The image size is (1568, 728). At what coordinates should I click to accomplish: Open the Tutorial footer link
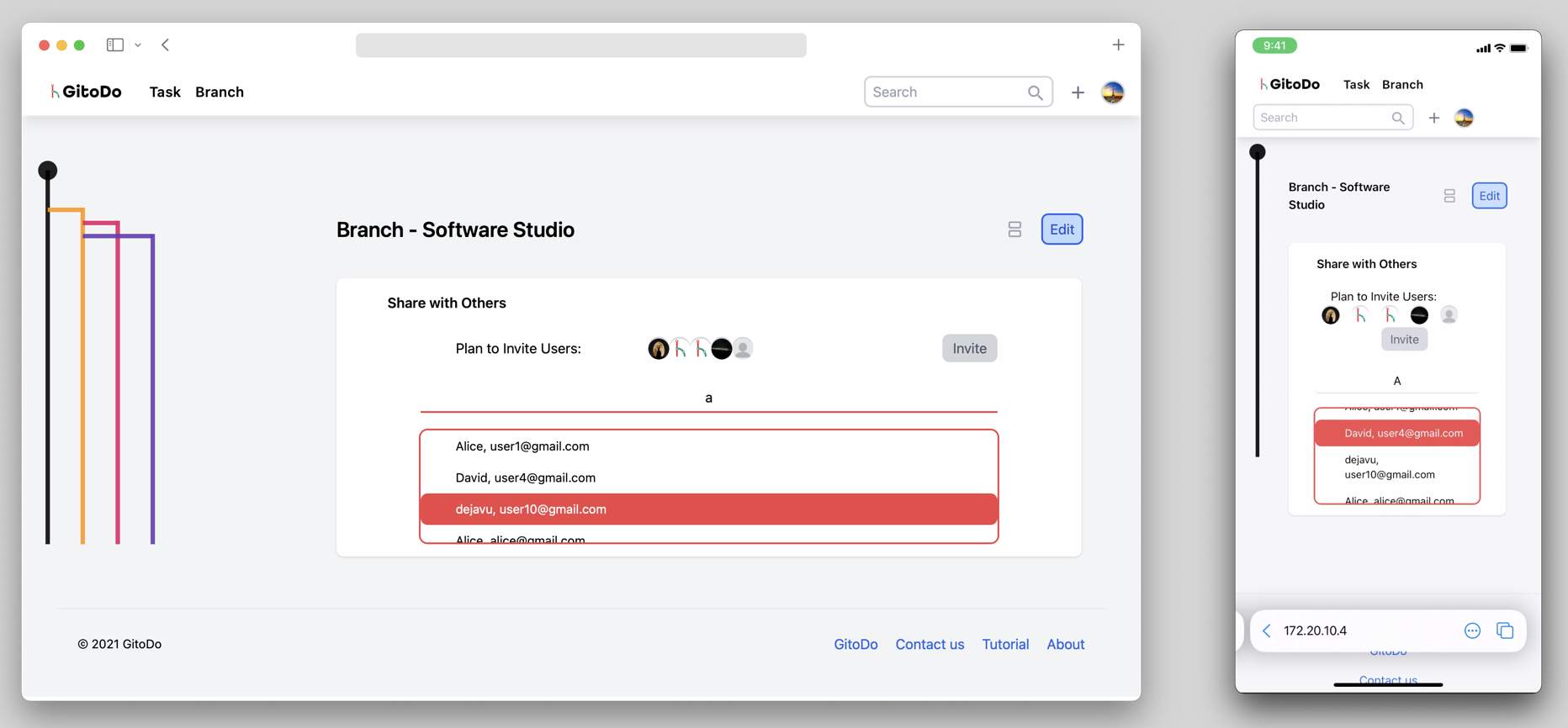click(x=1005, y=644)
